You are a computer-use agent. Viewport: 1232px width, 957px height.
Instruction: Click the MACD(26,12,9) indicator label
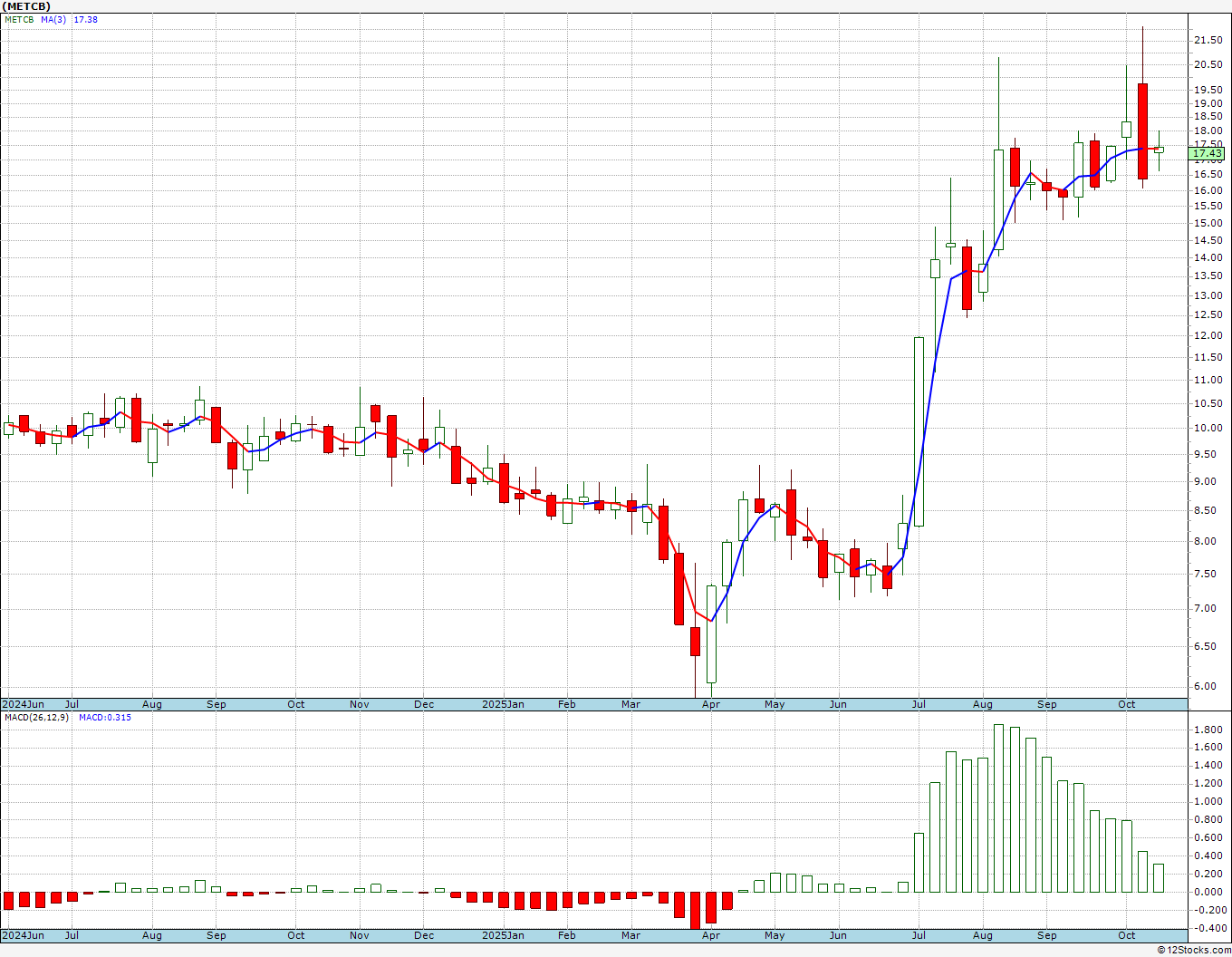pyautogui.click(x=36, y=718)
